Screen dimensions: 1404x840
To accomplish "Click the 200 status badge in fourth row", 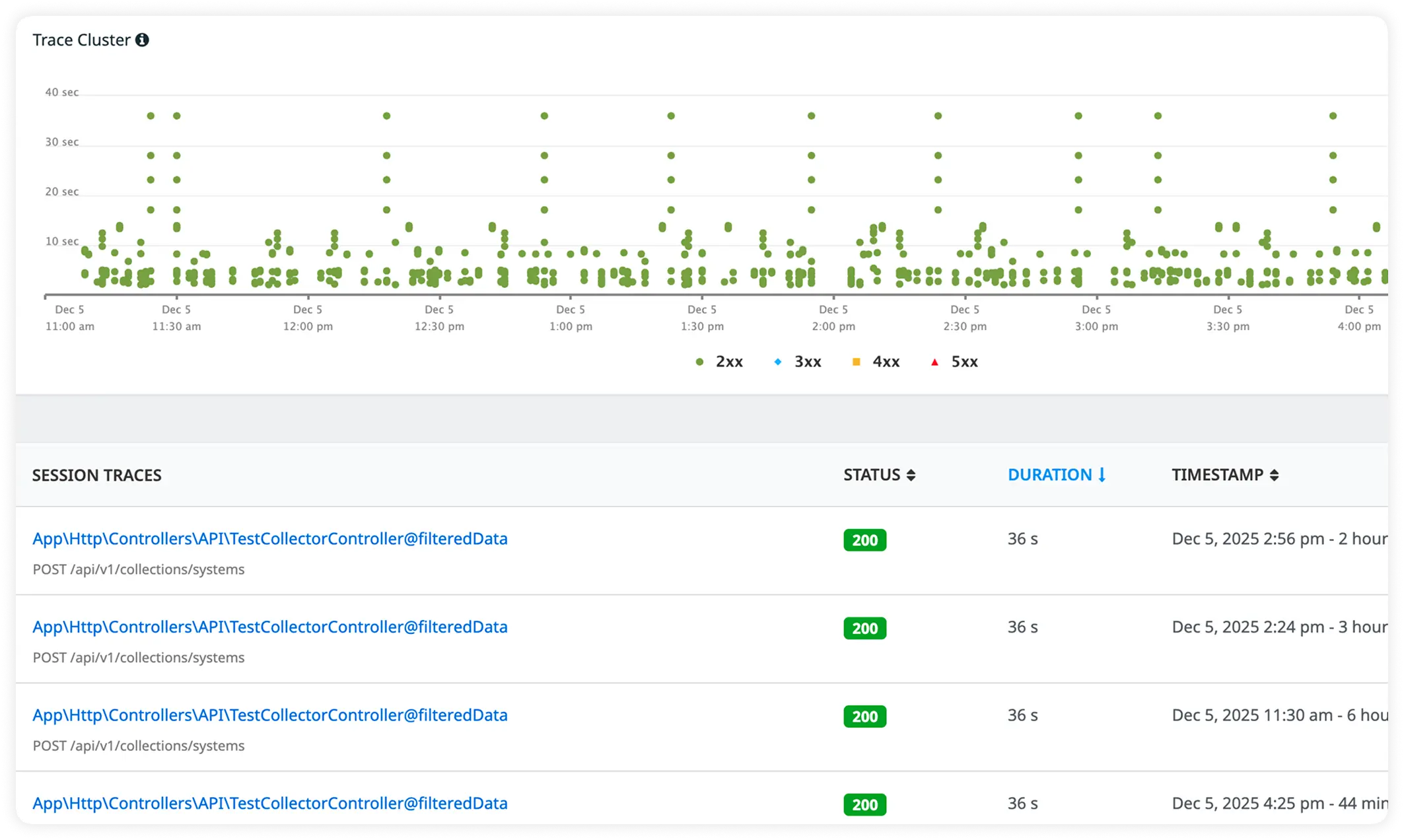I will point(864,805).
